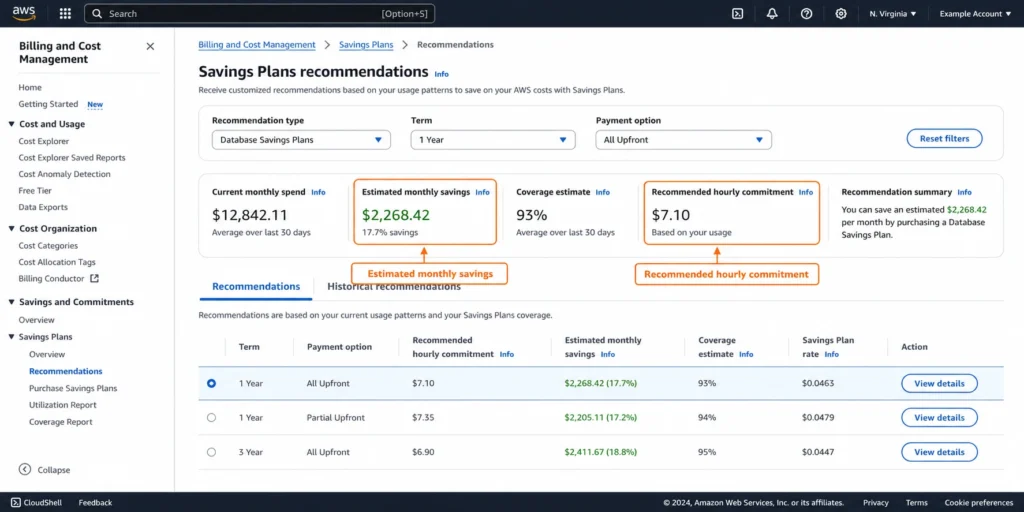Open Purchase Savings Plans page
This screenshot has height=512, width=1024.
(x=73, y=388)
